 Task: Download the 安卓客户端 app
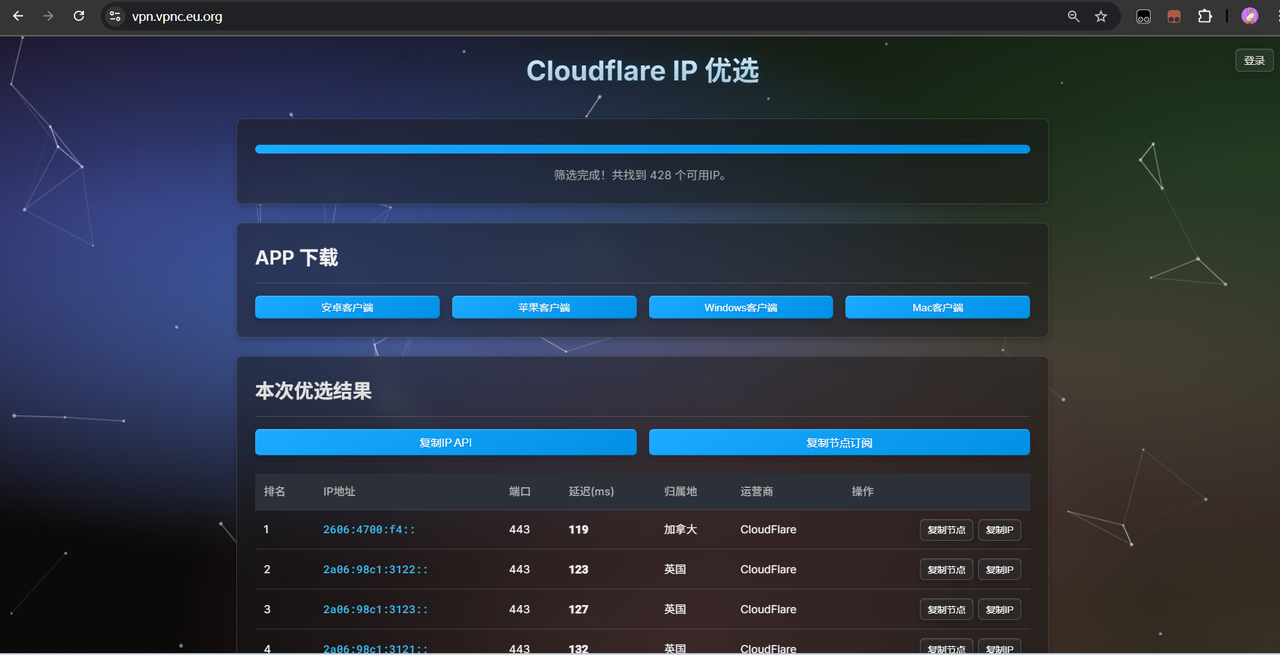(x=347, y=307)
